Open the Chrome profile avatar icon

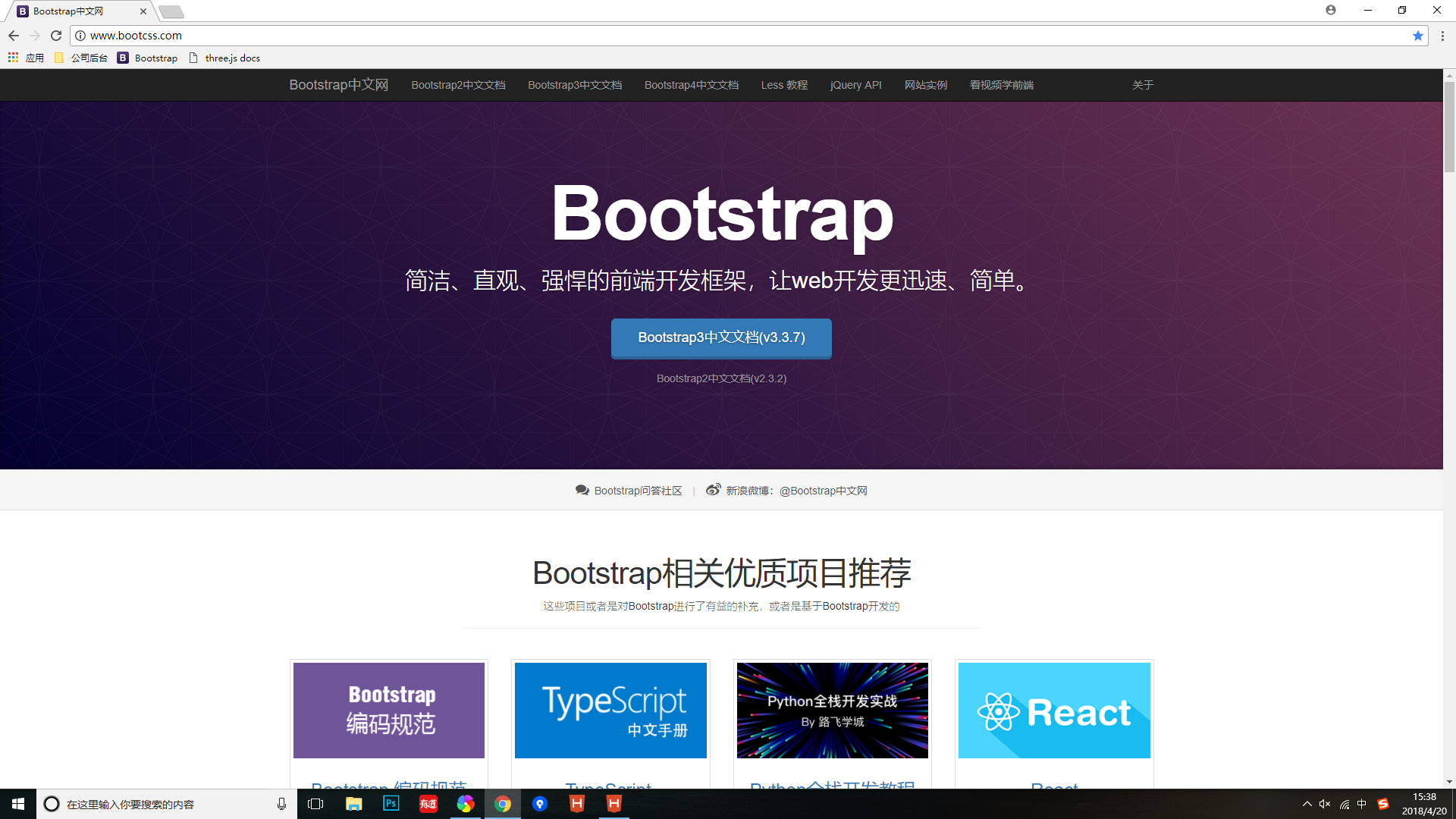coord(1331,10)
